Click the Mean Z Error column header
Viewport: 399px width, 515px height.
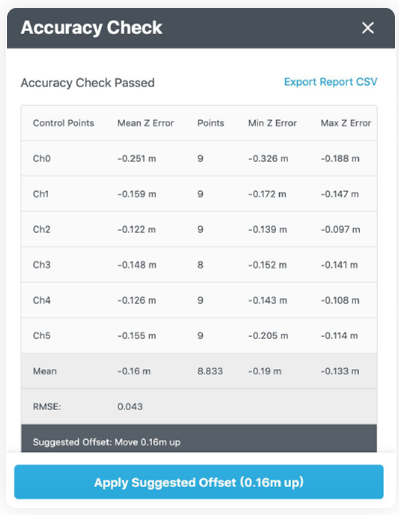tap(145, 123)
